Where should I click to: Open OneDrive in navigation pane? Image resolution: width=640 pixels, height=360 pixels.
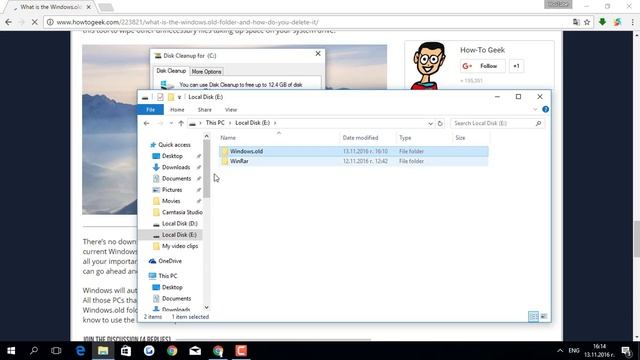pos(170,261)
